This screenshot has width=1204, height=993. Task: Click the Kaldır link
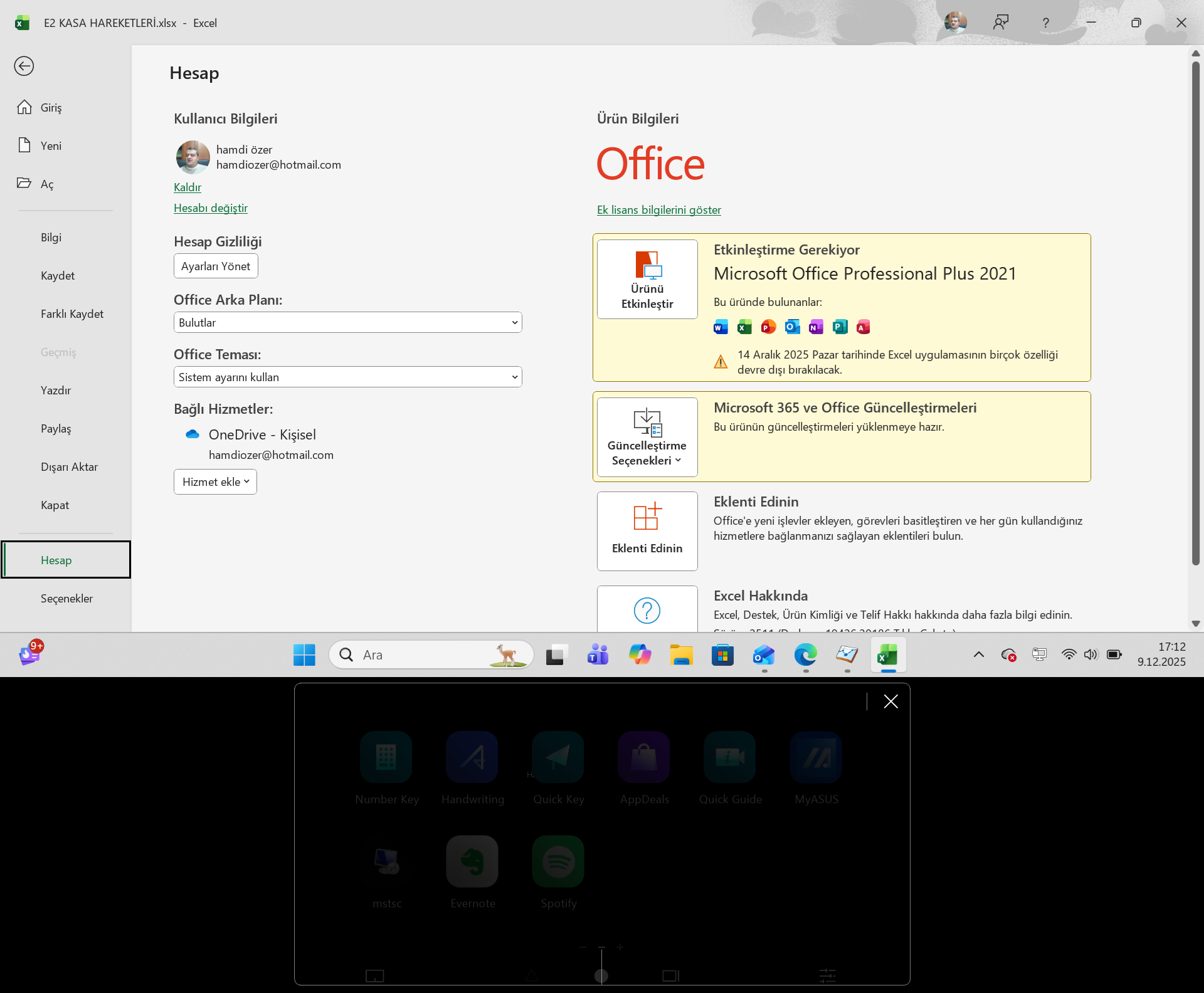187,187
